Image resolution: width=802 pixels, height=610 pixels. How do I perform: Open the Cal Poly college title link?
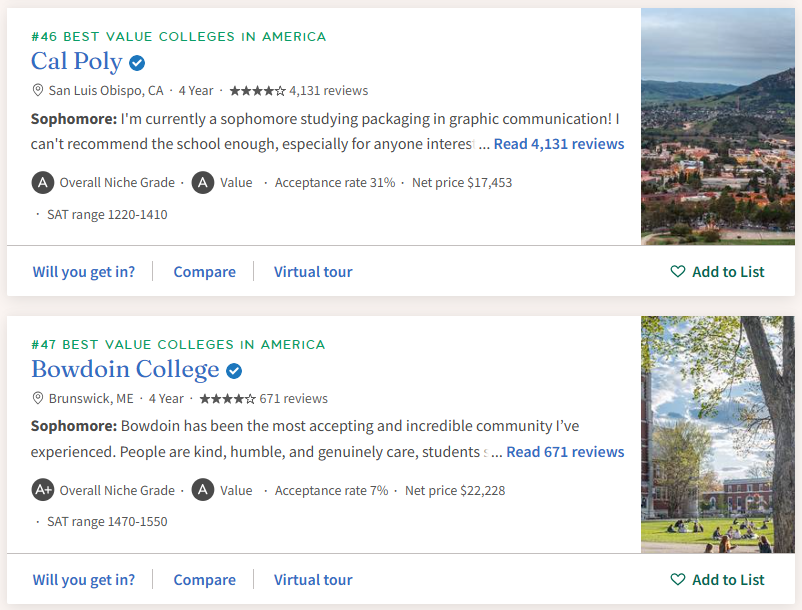click(77, 62)
